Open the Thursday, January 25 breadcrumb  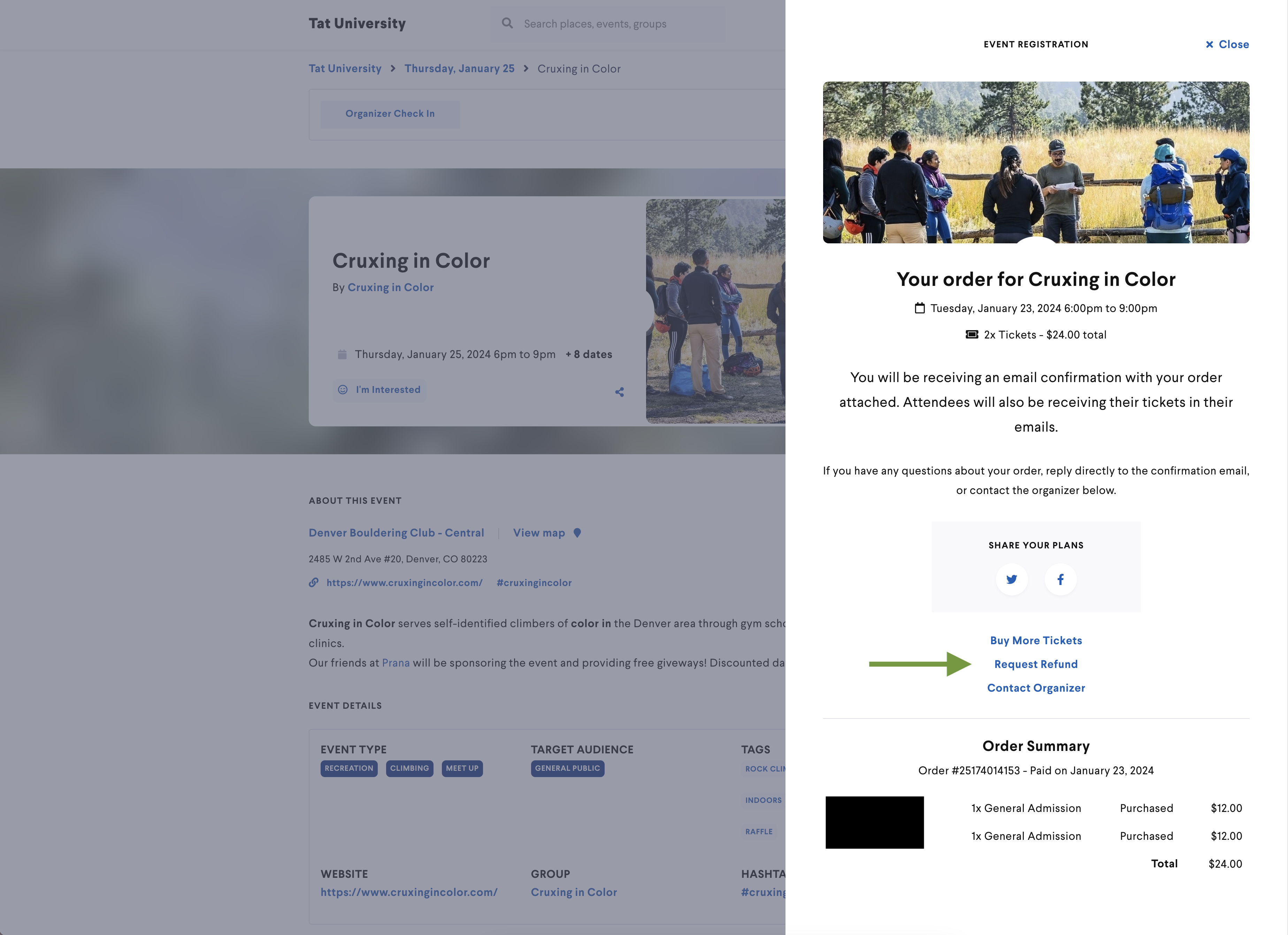click(459, 68)
